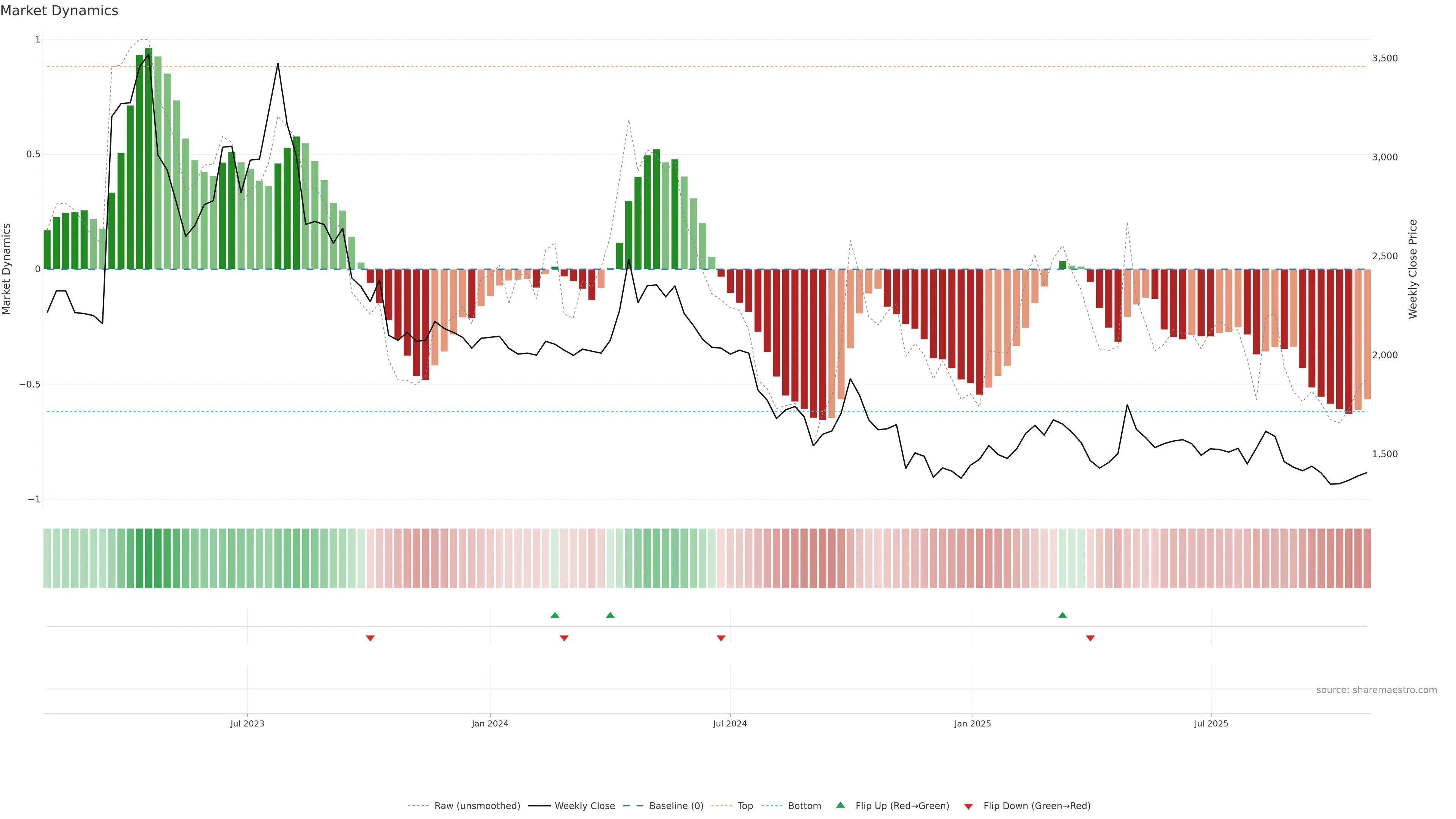Click the Weekly Close Price axis title
The height and width of the screenshot is (819, 1456).
1412,269
